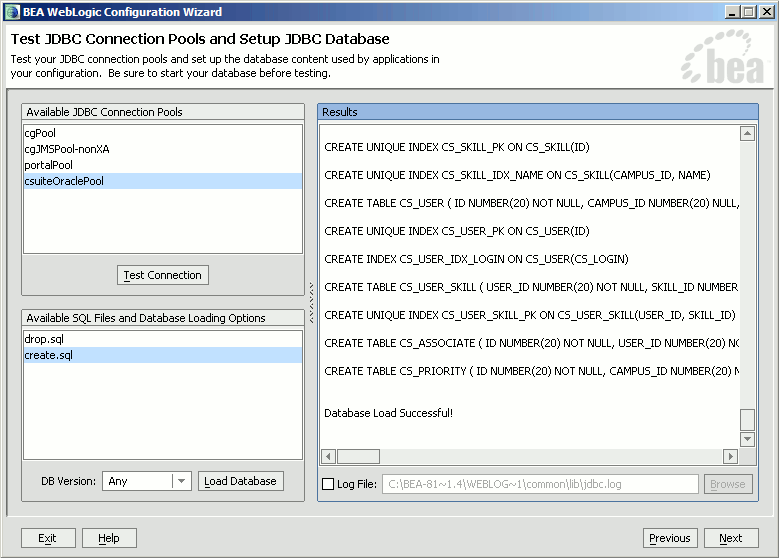Click 'CREATE TABLE CS_ASSOCIATE' result line
This screenshot has height=558, width=779.
click(x=532, y=343)
